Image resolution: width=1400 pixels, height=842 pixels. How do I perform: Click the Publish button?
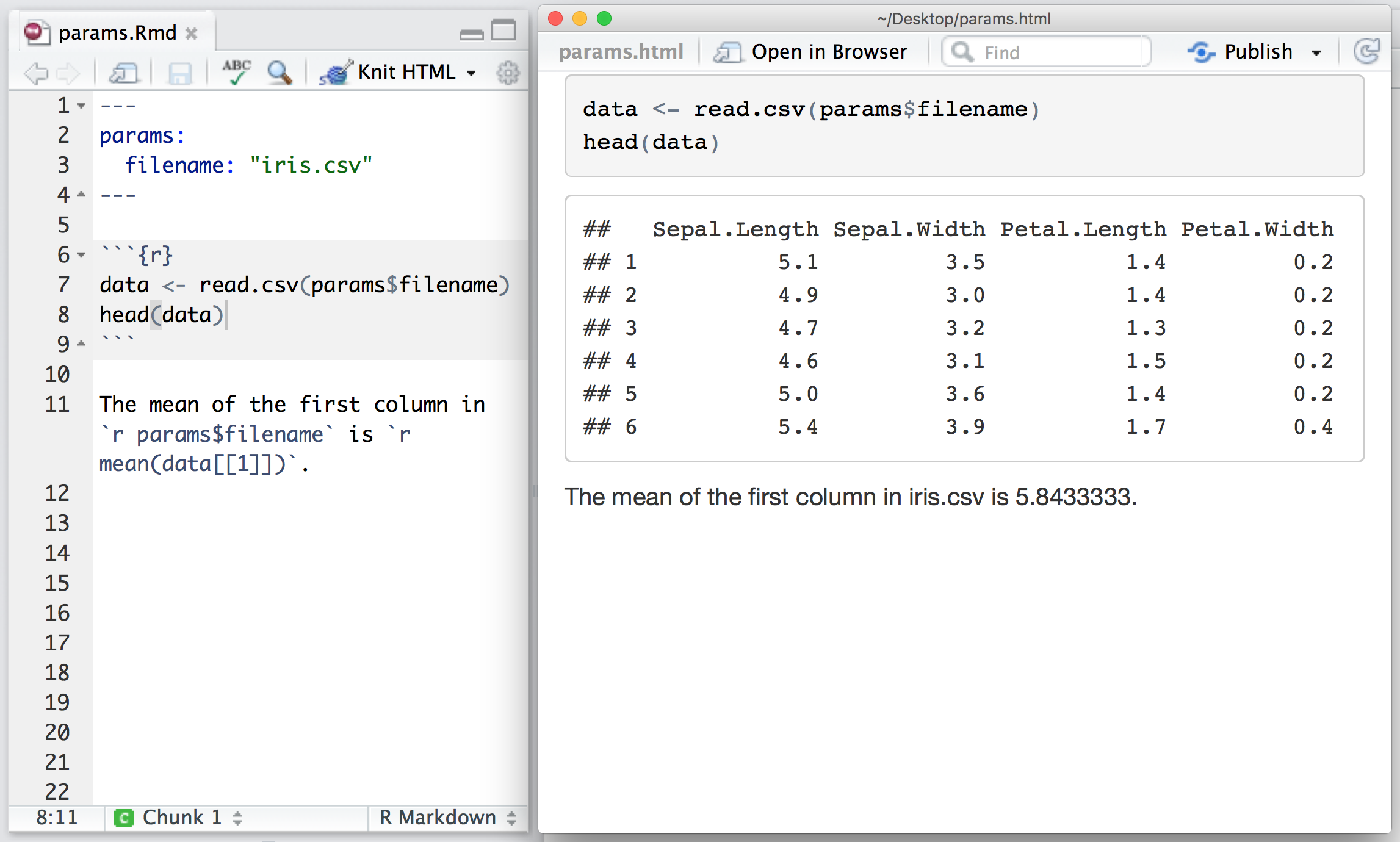click(x=1255, y=53)
